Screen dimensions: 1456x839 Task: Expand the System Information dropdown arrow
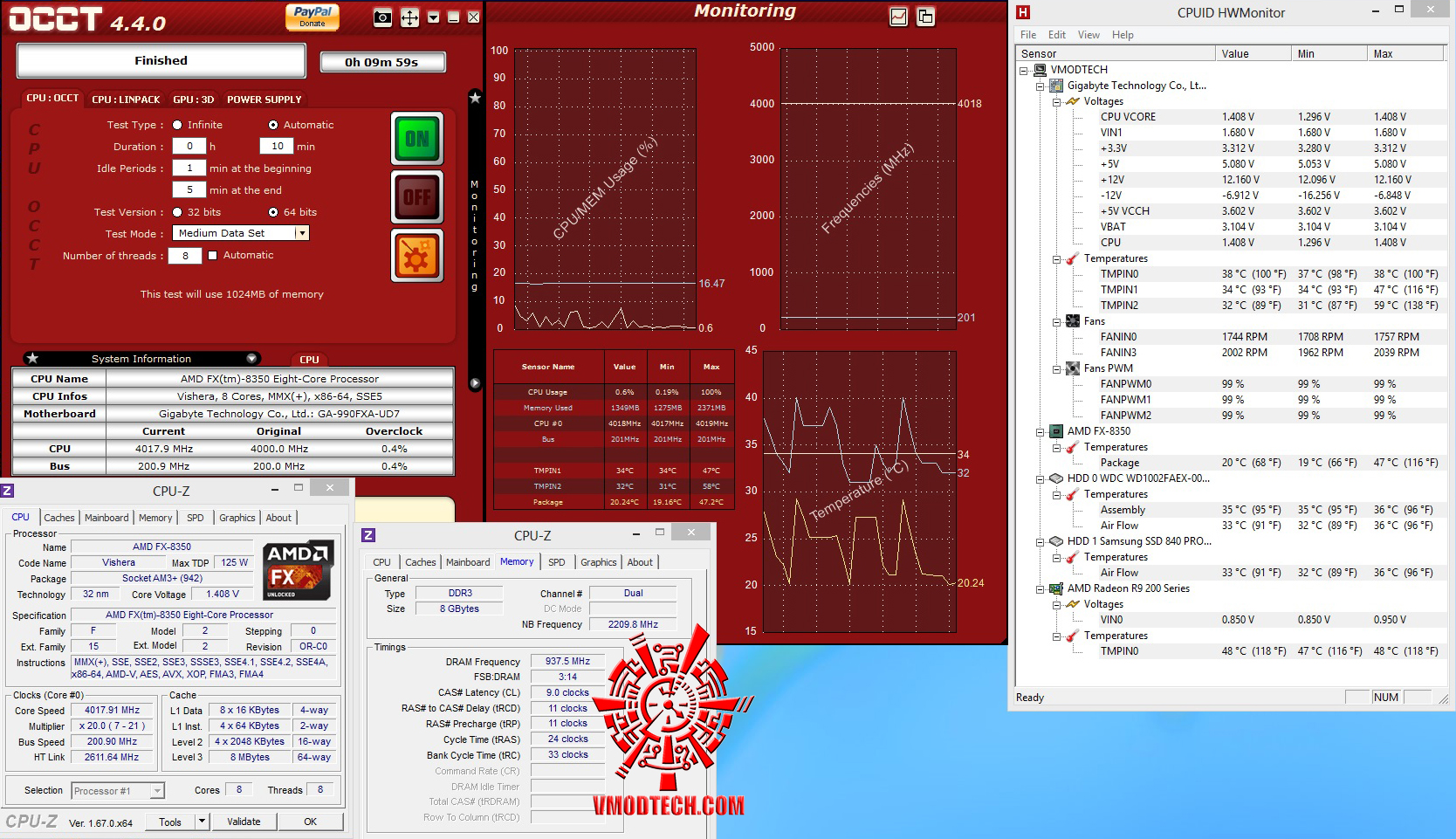(251, 358)
